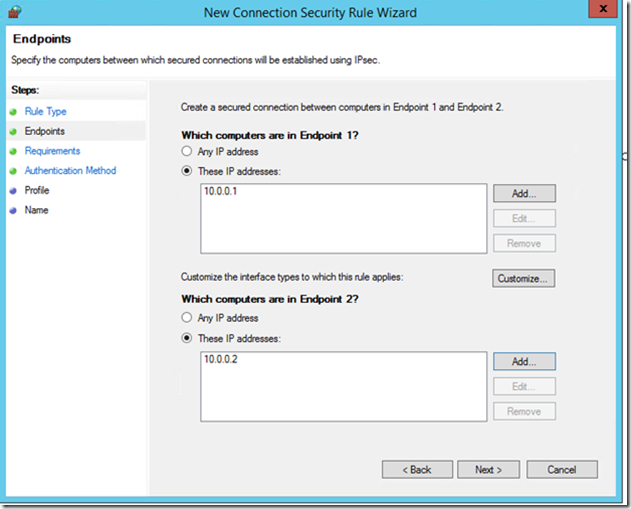Continue with the Next button
This screenshot has height=509, width=631.
coord(489,470)
